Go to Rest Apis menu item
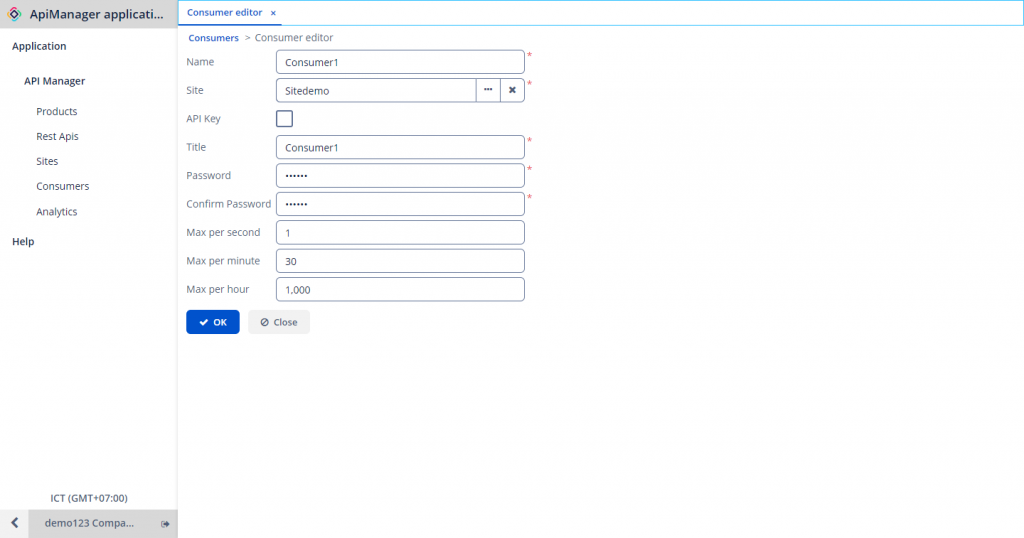Image resolution: width=1024 pixels, height=538 pixels. 57,136
